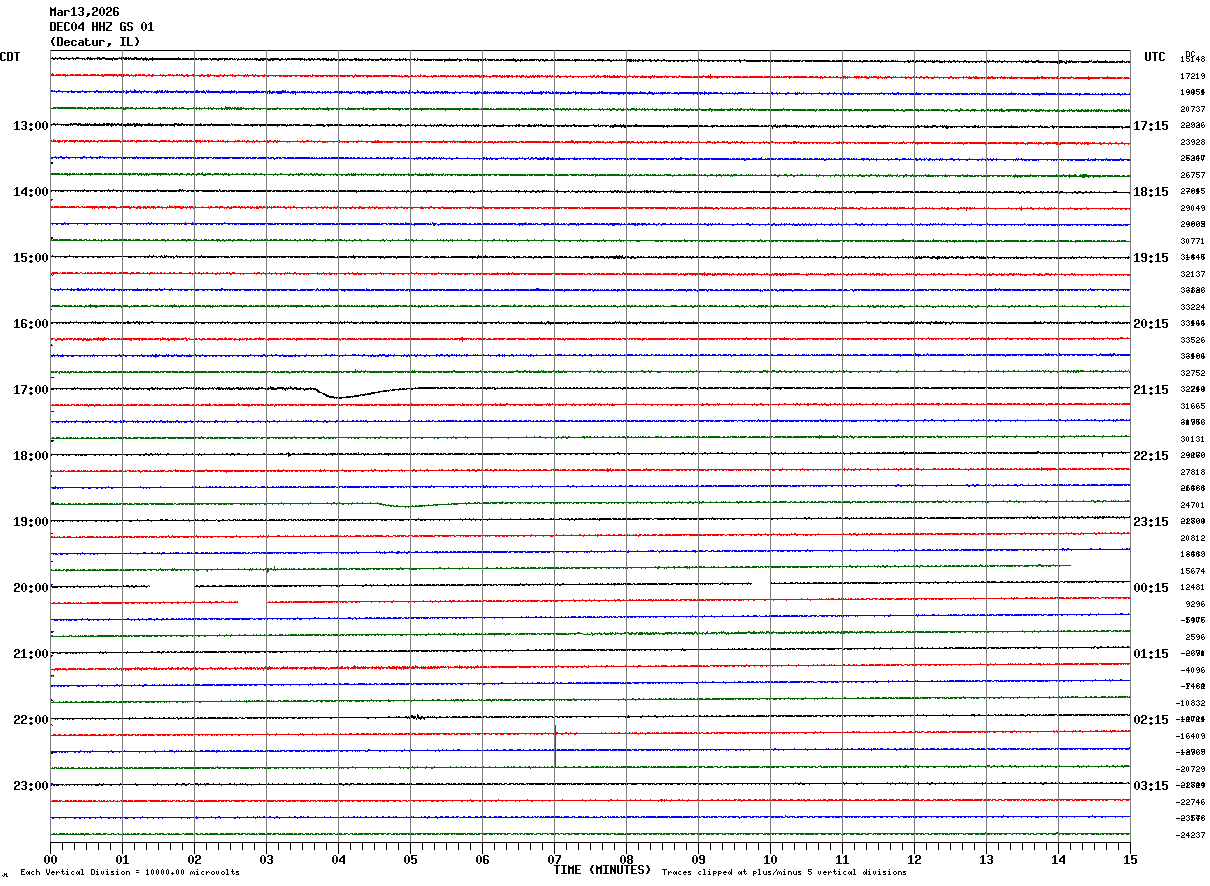Click the traces clipped footnote text
The image size is (1210, 886).
click(784, 873)
